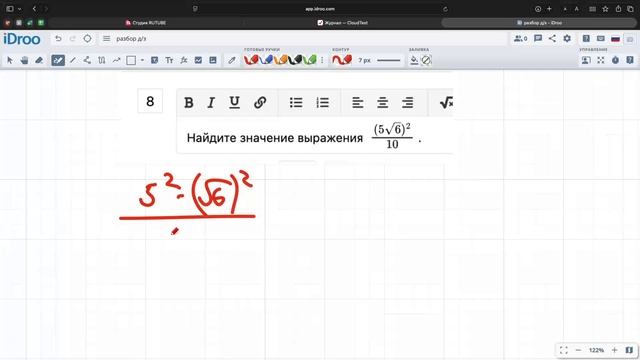The height and width of the screenshot is (360, 640).
Task: Undo the last drawing action
Action: pyautogui.click(x=58, y=39)
